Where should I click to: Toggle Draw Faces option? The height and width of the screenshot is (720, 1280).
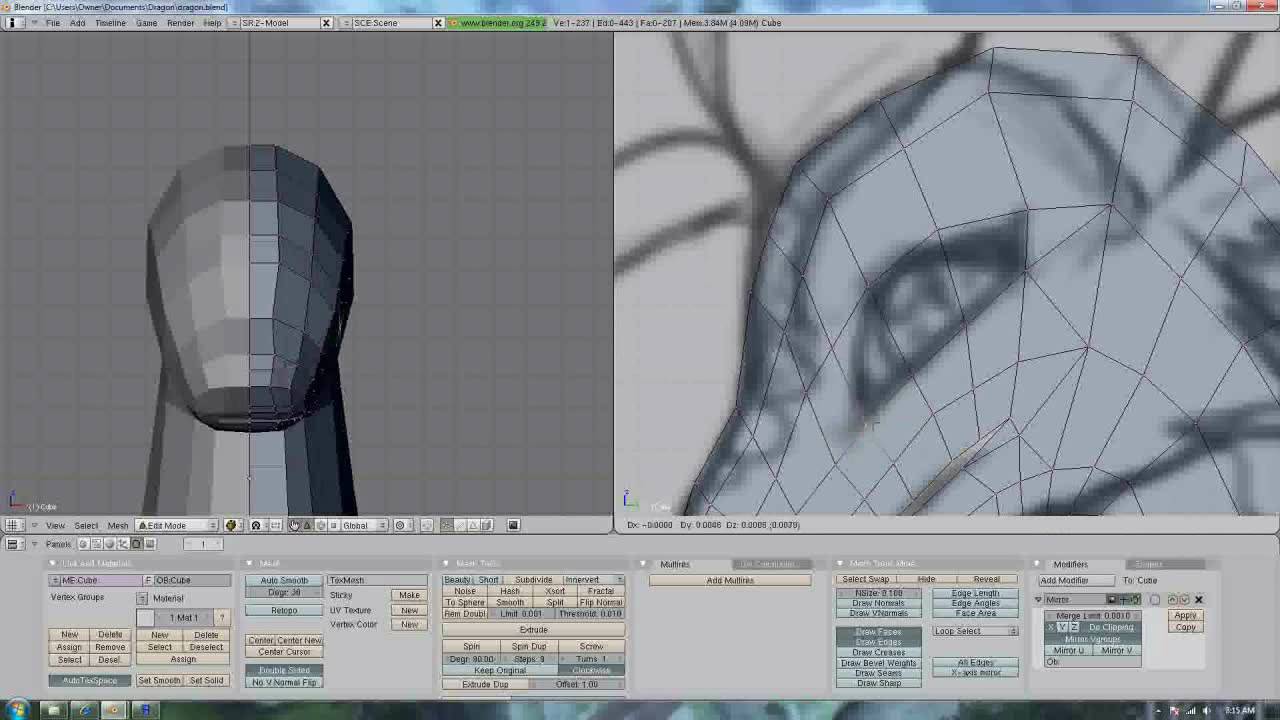[x=878, y=632]
